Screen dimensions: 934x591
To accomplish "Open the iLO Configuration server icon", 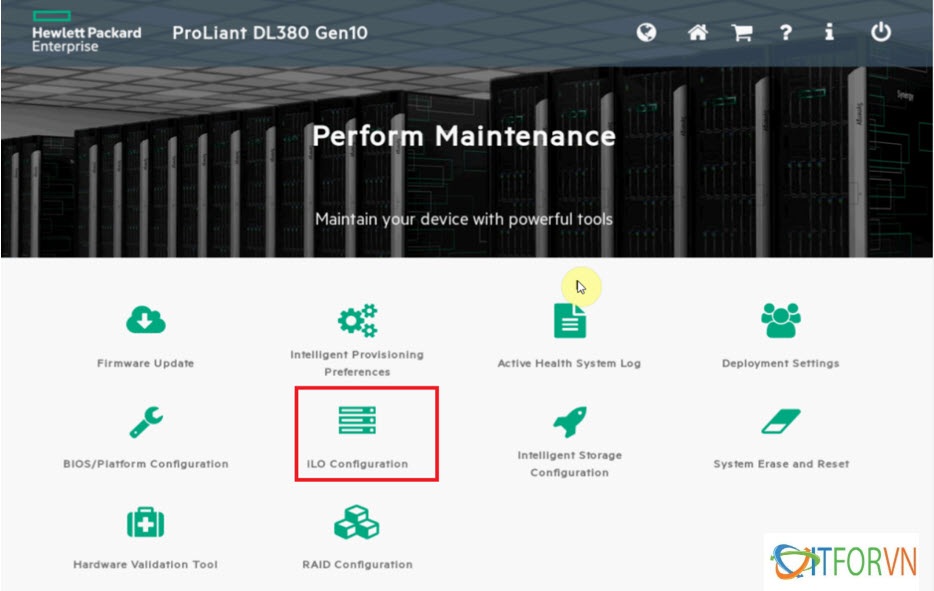I will (357, 421).
